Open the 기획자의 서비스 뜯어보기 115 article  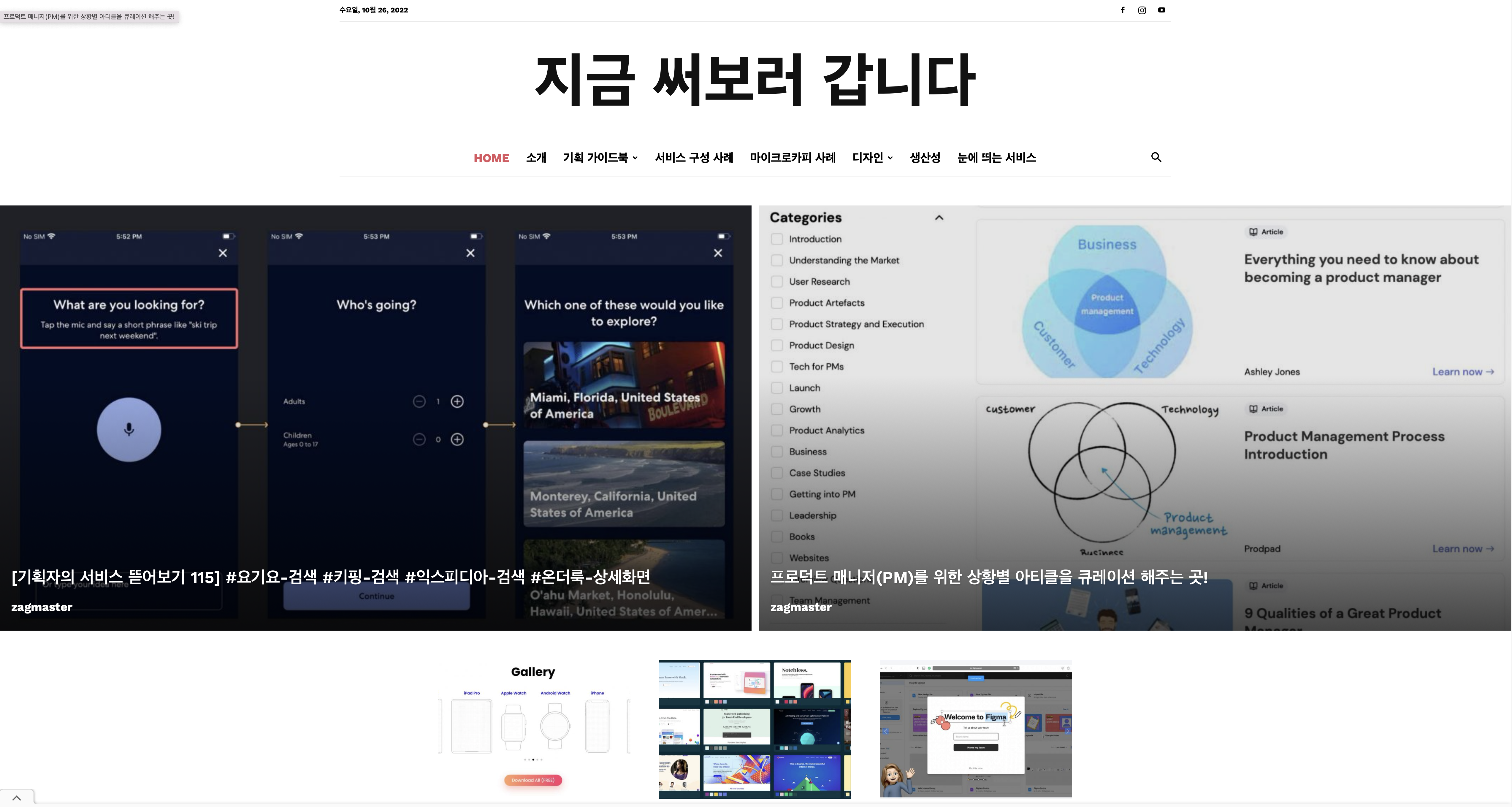[x=330, y=577]
